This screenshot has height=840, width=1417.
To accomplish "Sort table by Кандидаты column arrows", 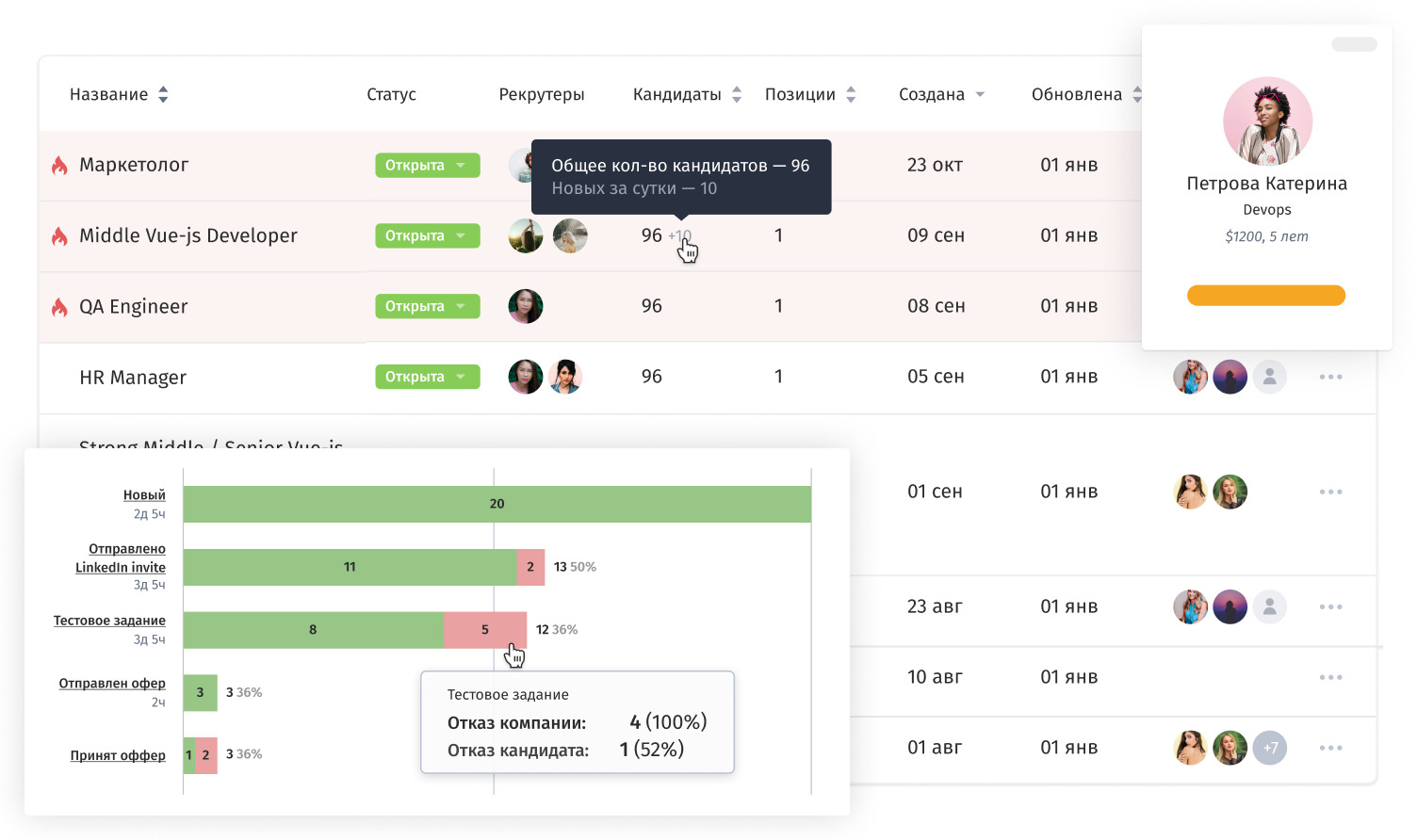I will point(737,94).
